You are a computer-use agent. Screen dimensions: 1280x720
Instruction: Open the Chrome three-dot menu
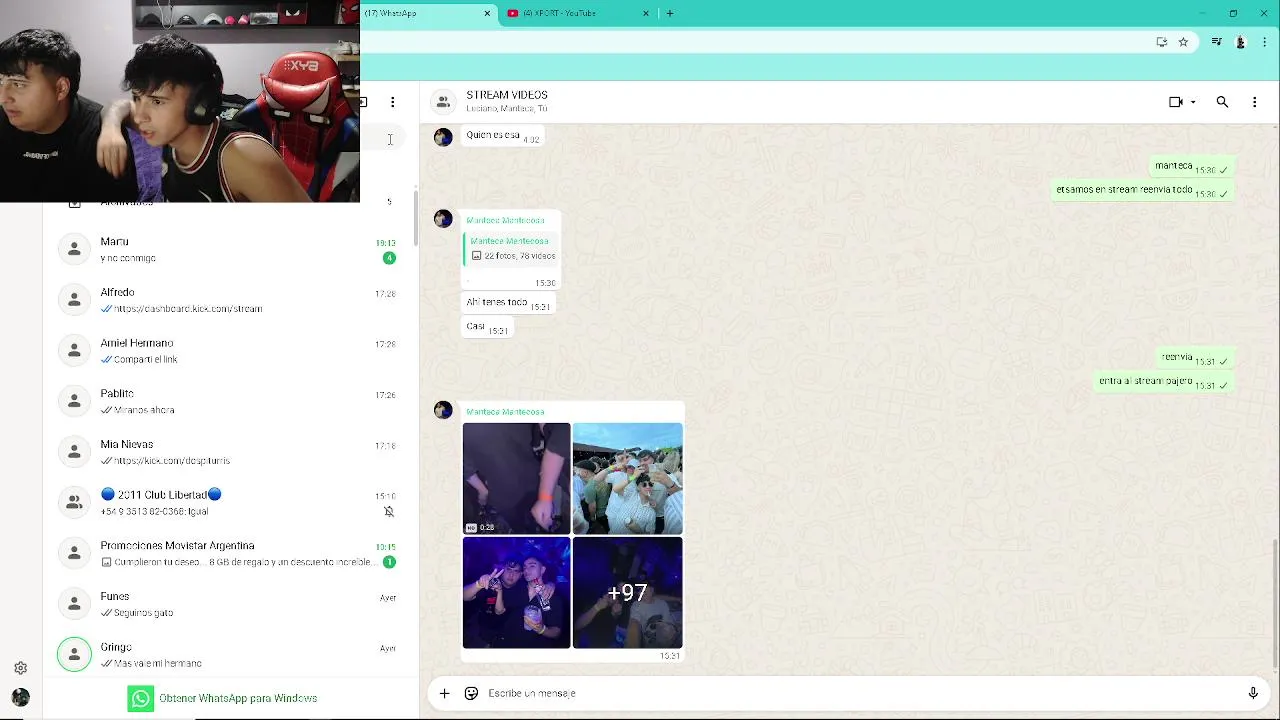click(x=1265, y=42)
